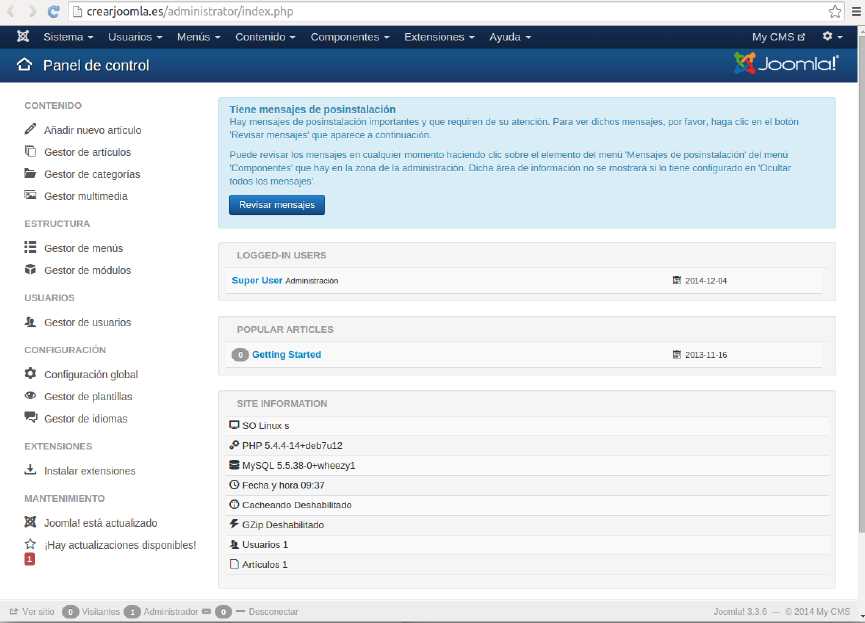Click the Instalar extensiones download icon
The width and height of the screenshot is (865, 623).
[30, 470]
